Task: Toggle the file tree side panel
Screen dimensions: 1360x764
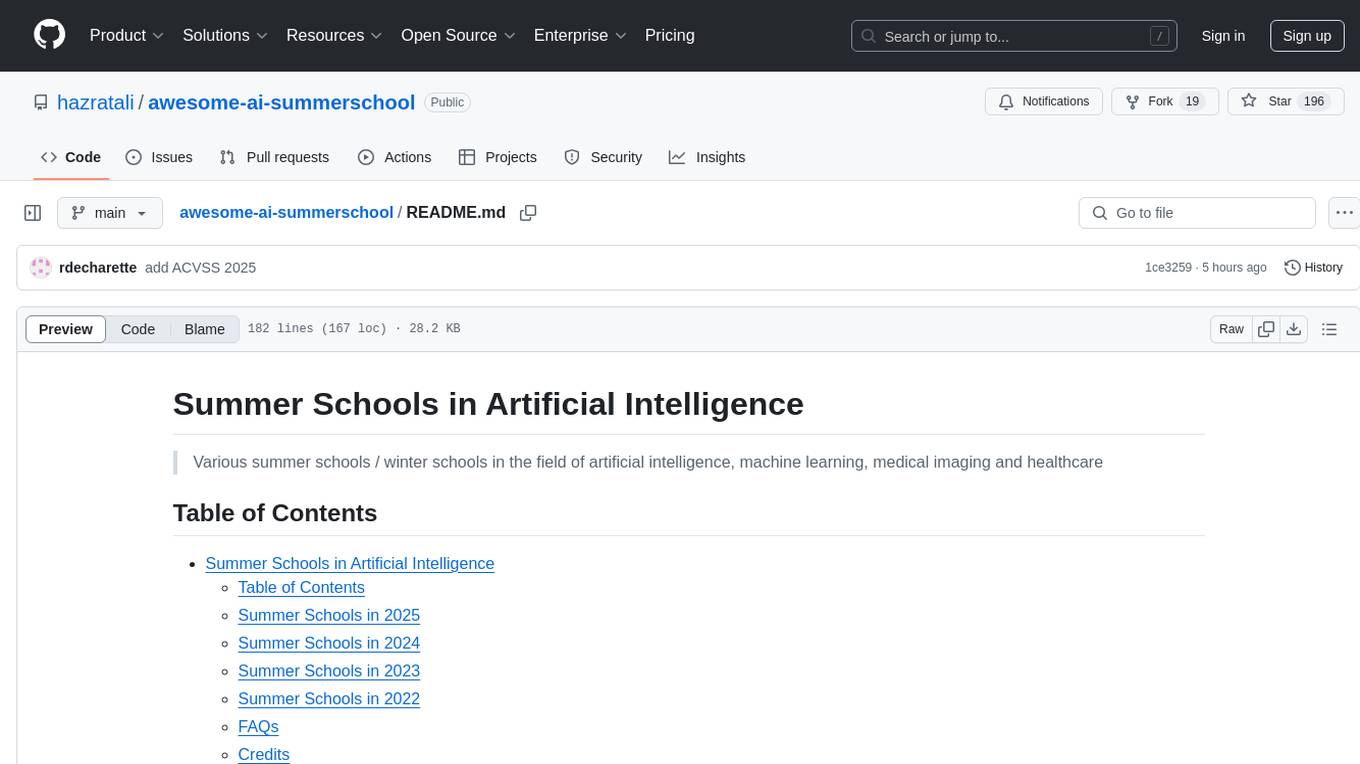Action: pyautogui.click(x=33, y=213)
